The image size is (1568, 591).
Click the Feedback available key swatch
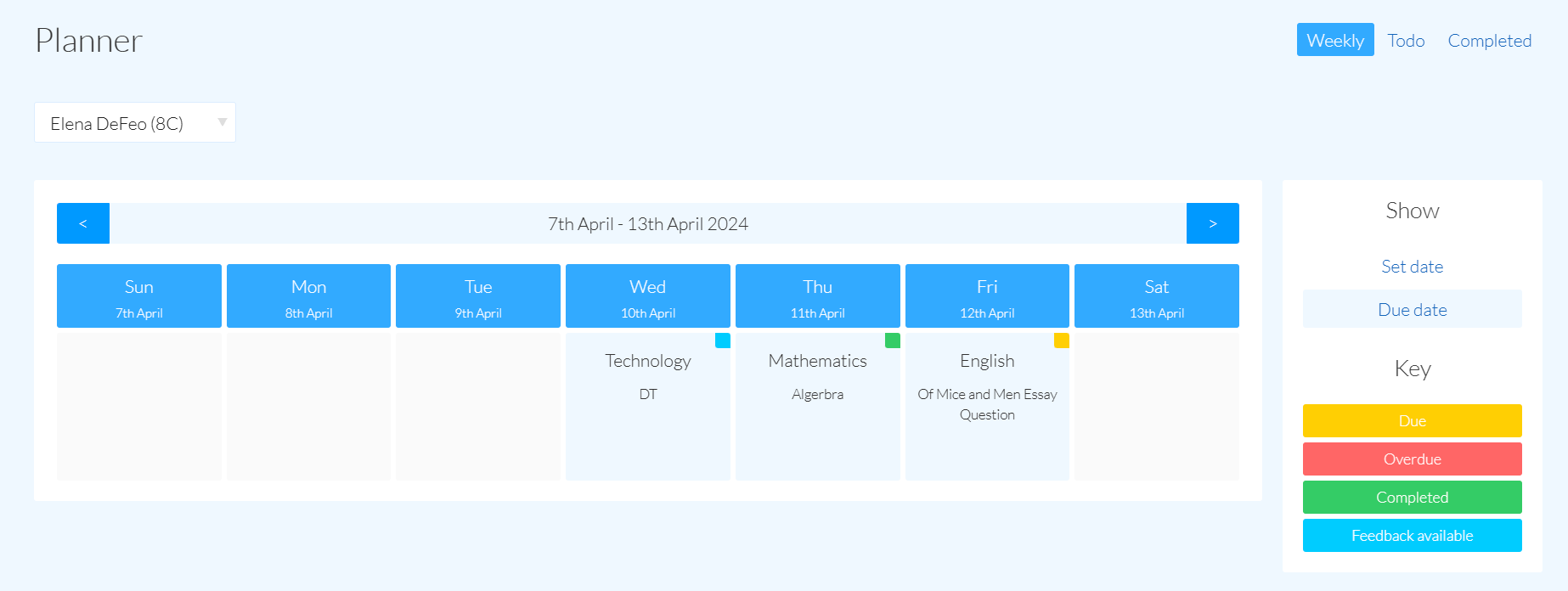point(1412,536)
